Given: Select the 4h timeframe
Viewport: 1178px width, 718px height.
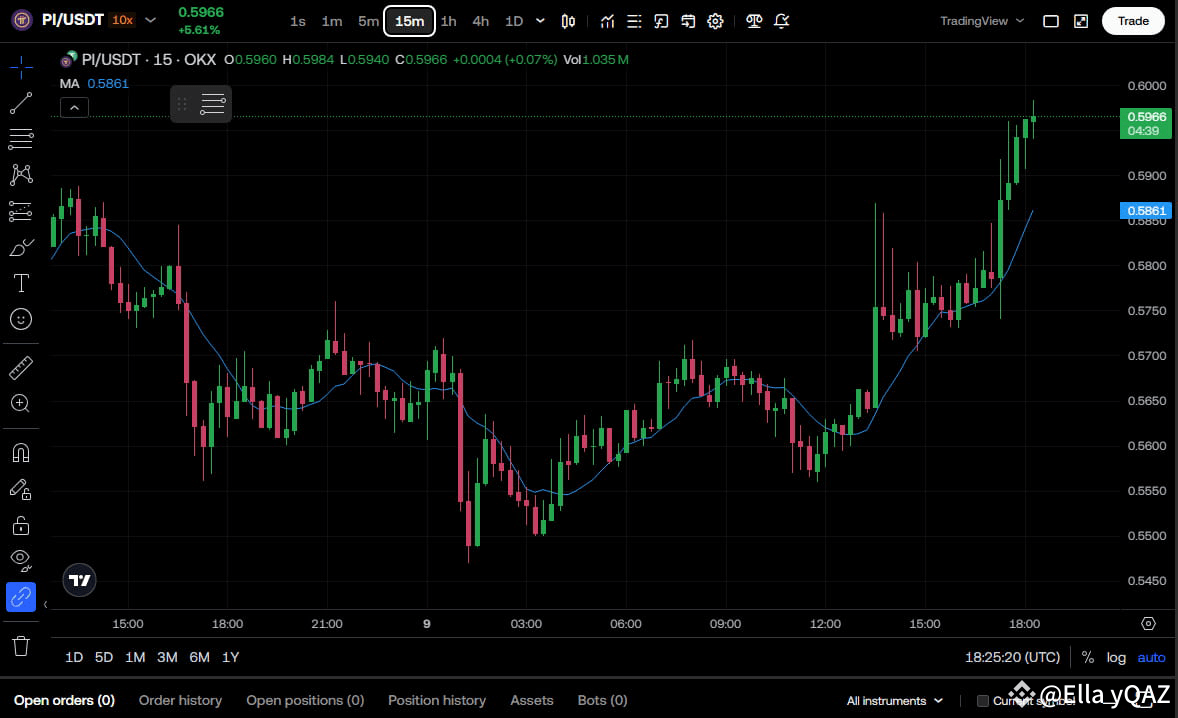Looking at the screenshot, I should tap(481, 21).
